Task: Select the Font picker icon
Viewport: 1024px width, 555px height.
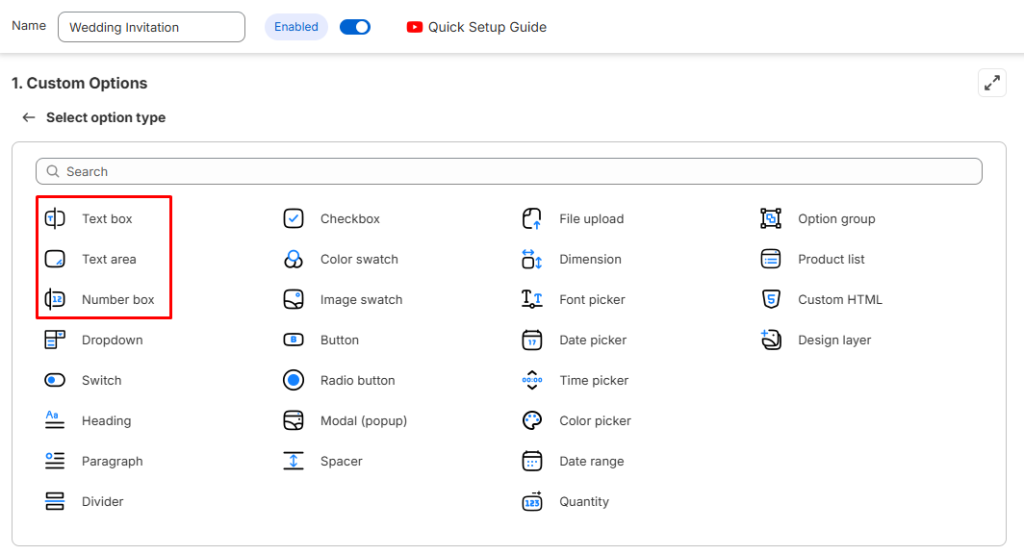Action: coord(532,299)
